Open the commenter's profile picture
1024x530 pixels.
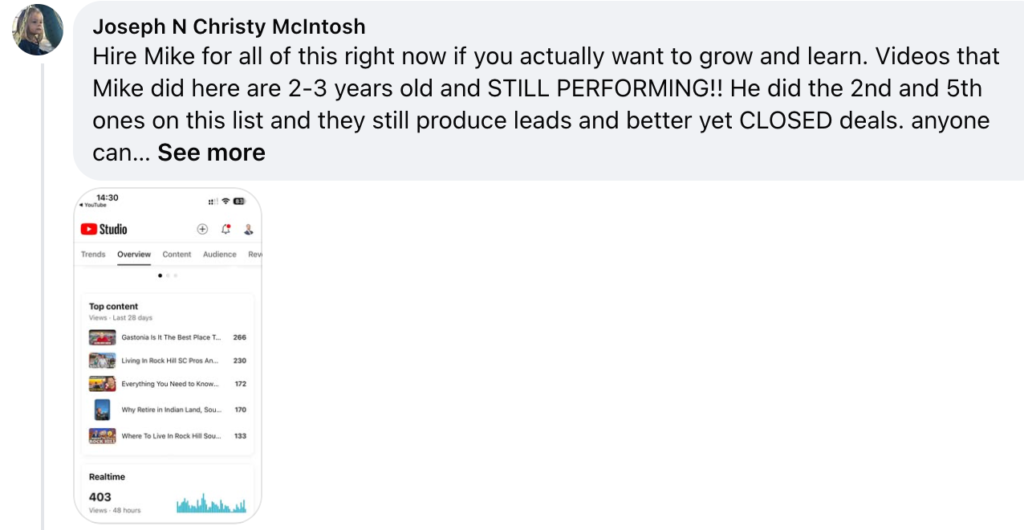click(x=37, y=29)
